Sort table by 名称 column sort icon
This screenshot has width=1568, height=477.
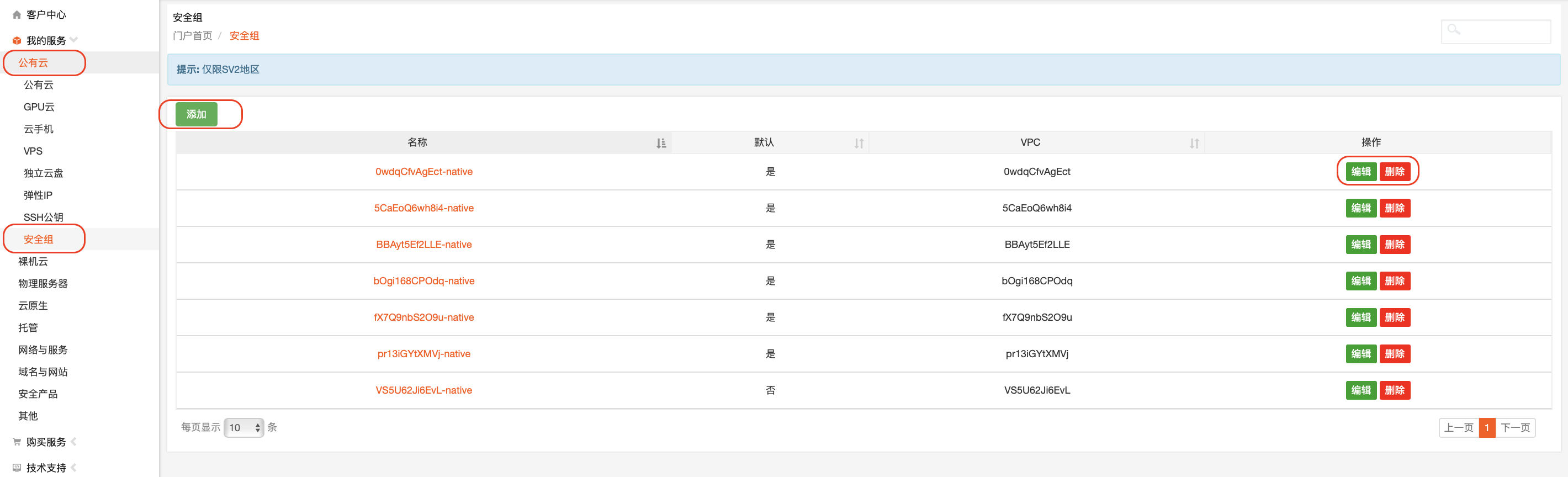[660, 143]
